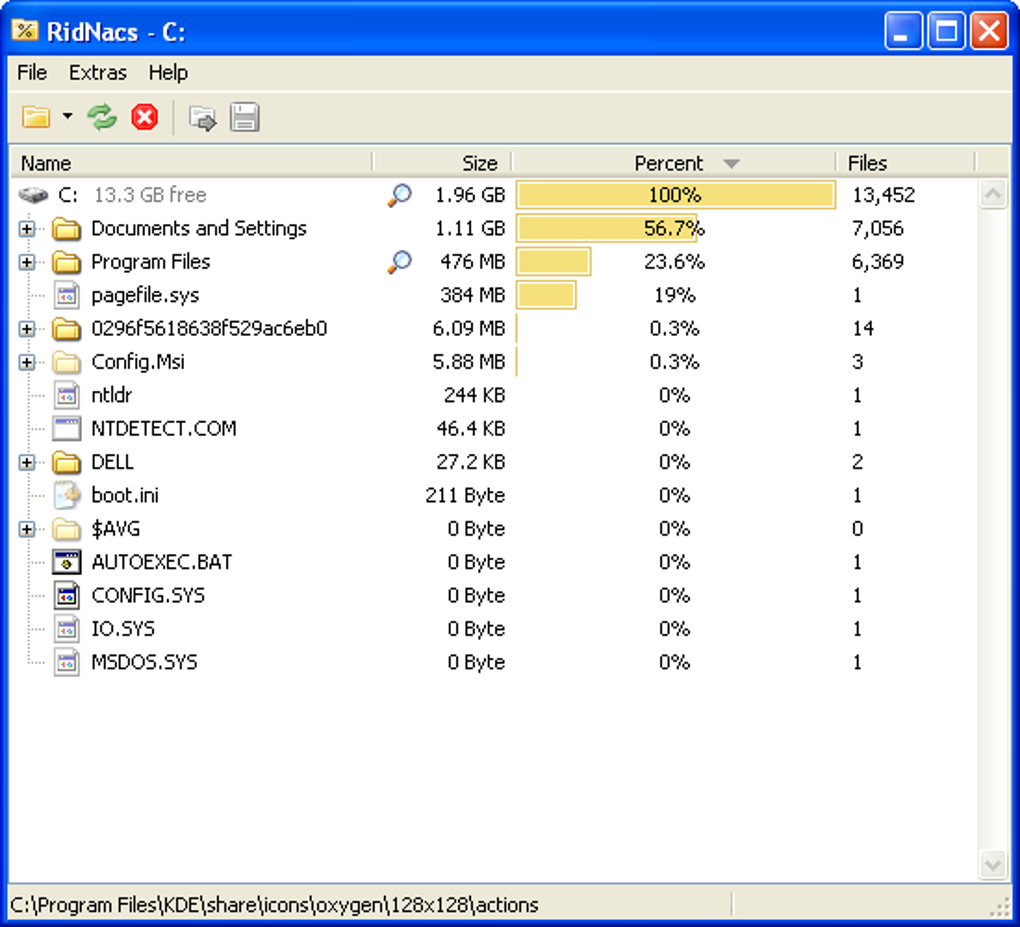Open folder icon in toolbar
1020x927 pixels.
(36, 118)
